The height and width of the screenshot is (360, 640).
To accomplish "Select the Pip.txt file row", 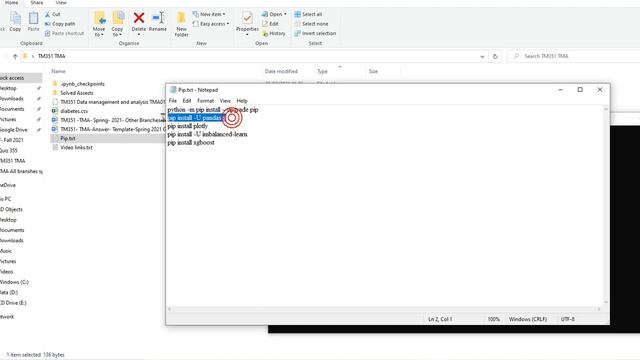I will click(108, 138).
